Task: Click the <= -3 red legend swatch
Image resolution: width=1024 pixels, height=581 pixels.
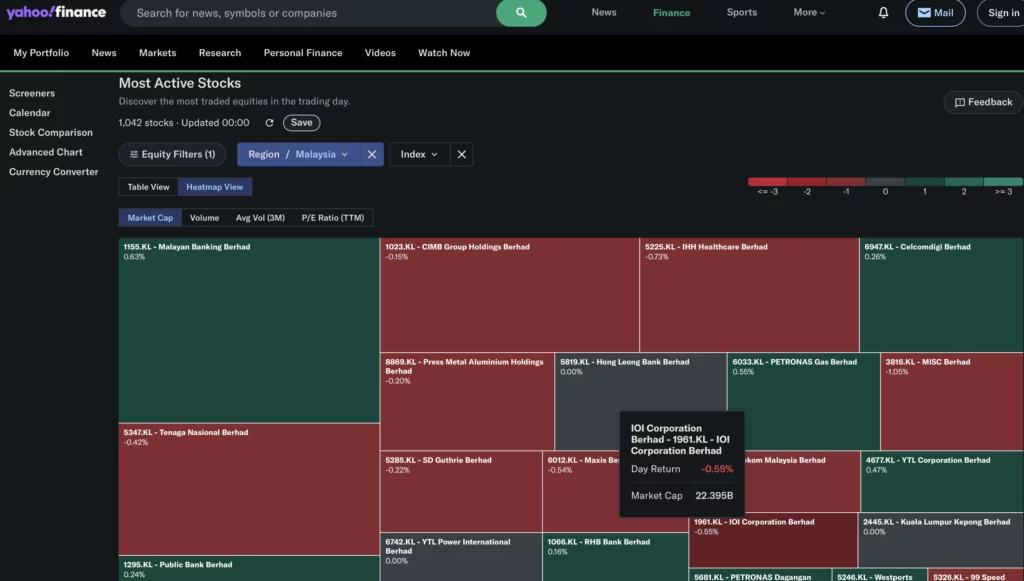Action: pos(767,182)
